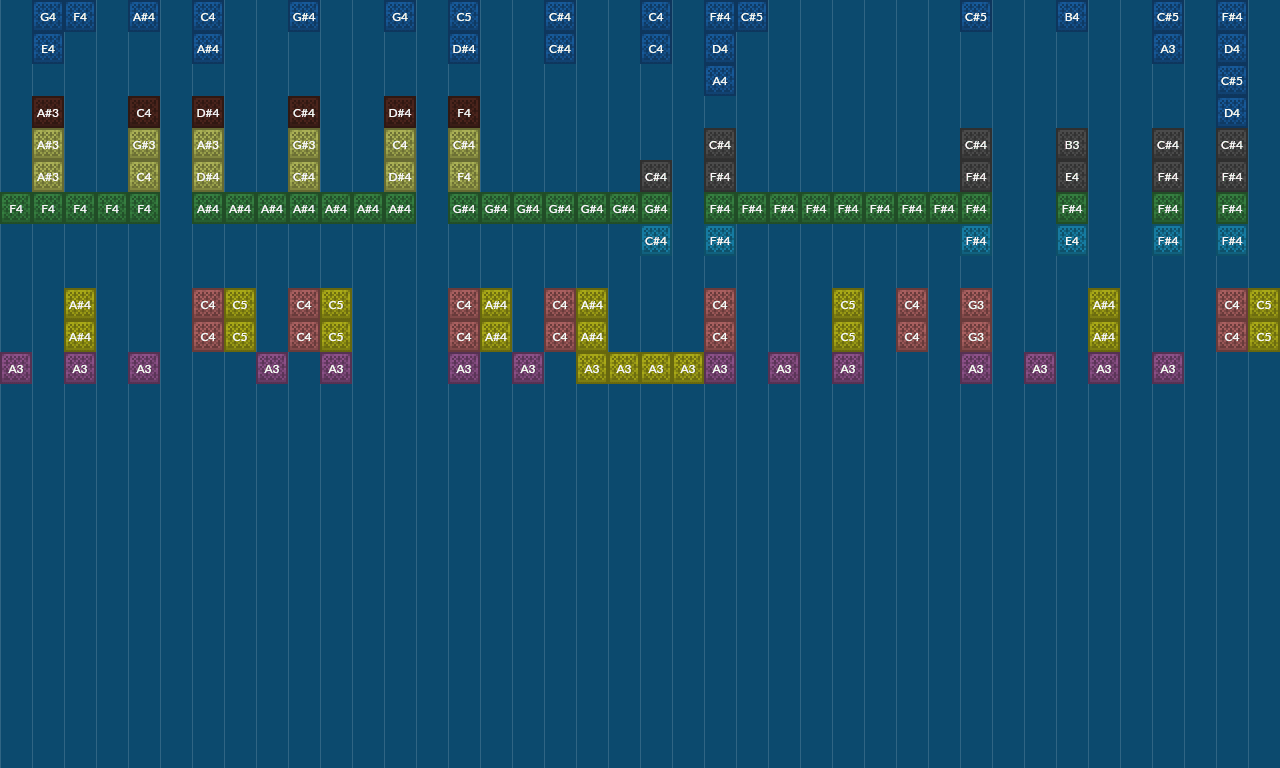Click the teal C#4 note block

pos(656,240)
